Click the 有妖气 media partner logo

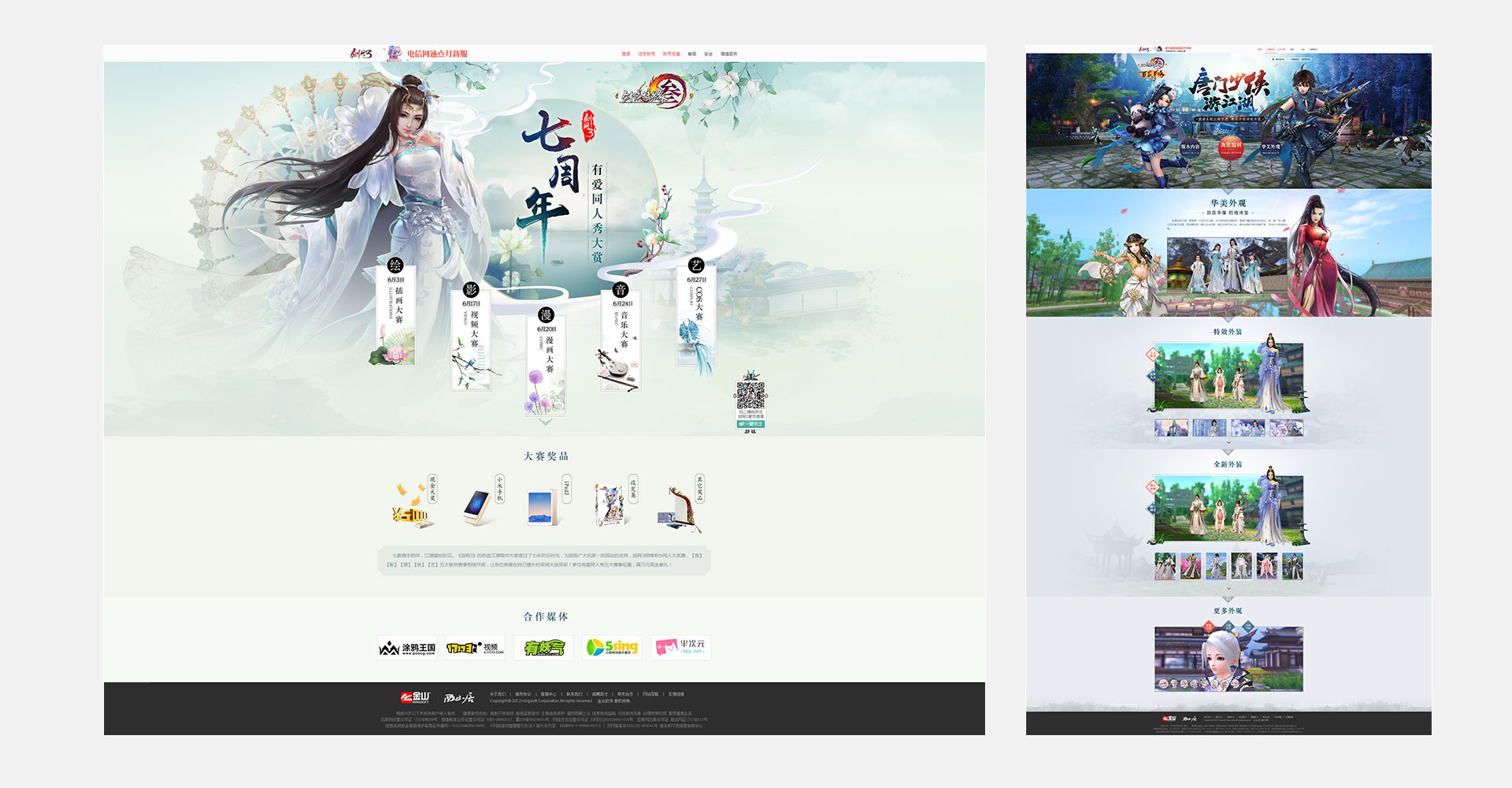point(543,648)
